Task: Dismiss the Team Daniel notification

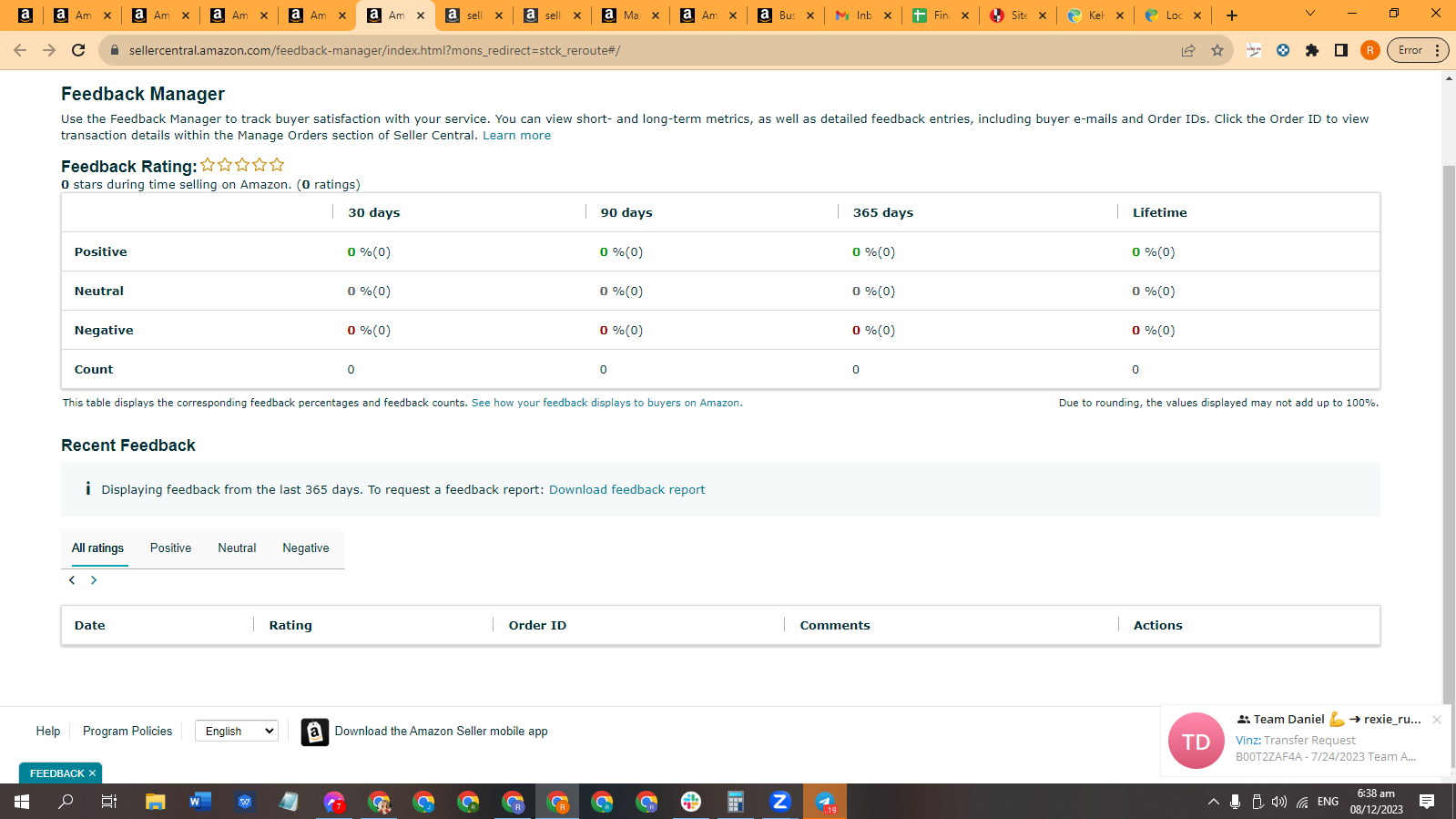Action: [1437, 720]
